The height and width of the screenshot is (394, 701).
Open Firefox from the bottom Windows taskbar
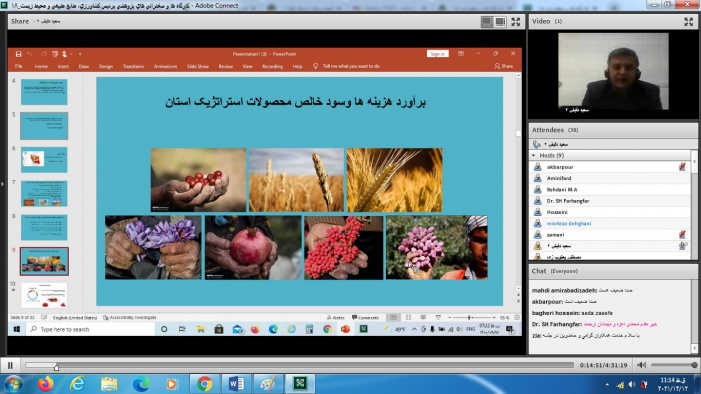pyautogui.click(x=45, y=384)
